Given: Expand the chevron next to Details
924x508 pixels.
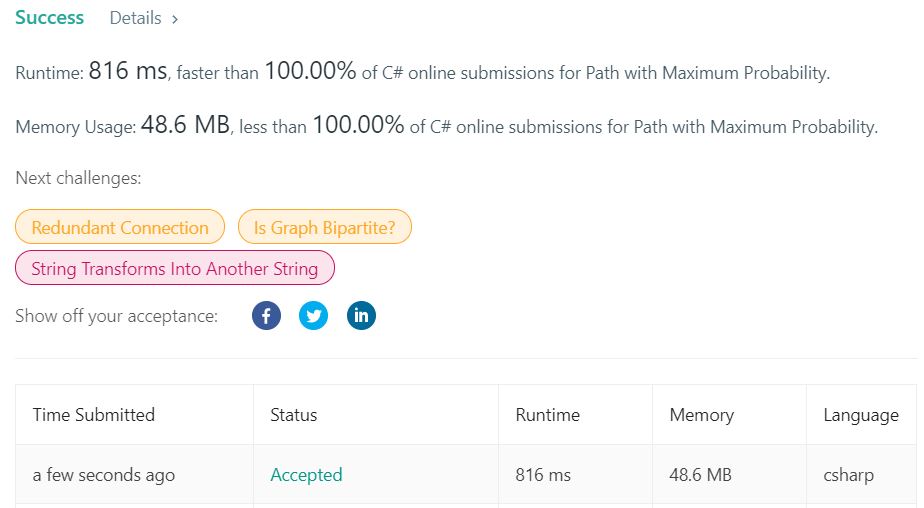Looking at the screenshot, I should pyautogui.click(x=174, y=19).
